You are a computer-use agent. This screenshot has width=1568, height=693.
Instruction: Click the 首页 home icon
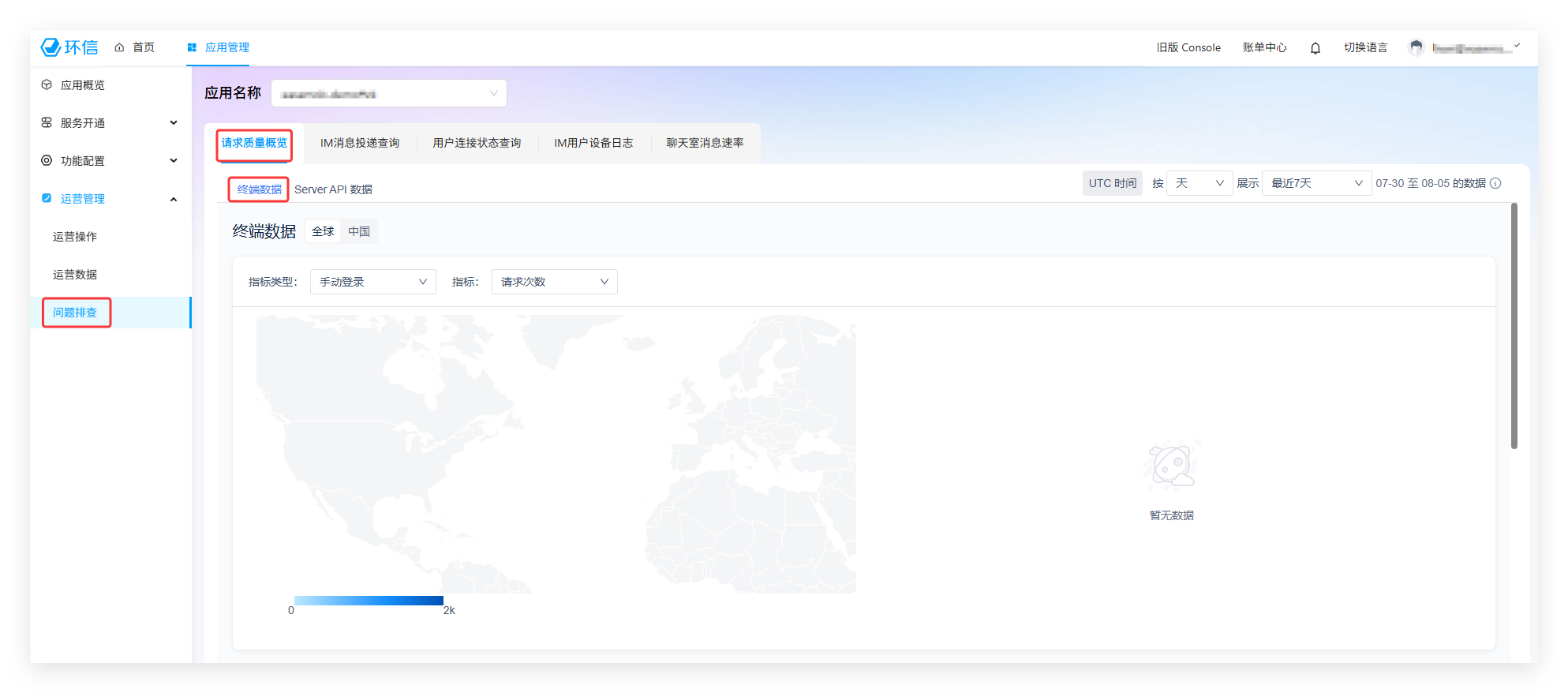point(119,47)
